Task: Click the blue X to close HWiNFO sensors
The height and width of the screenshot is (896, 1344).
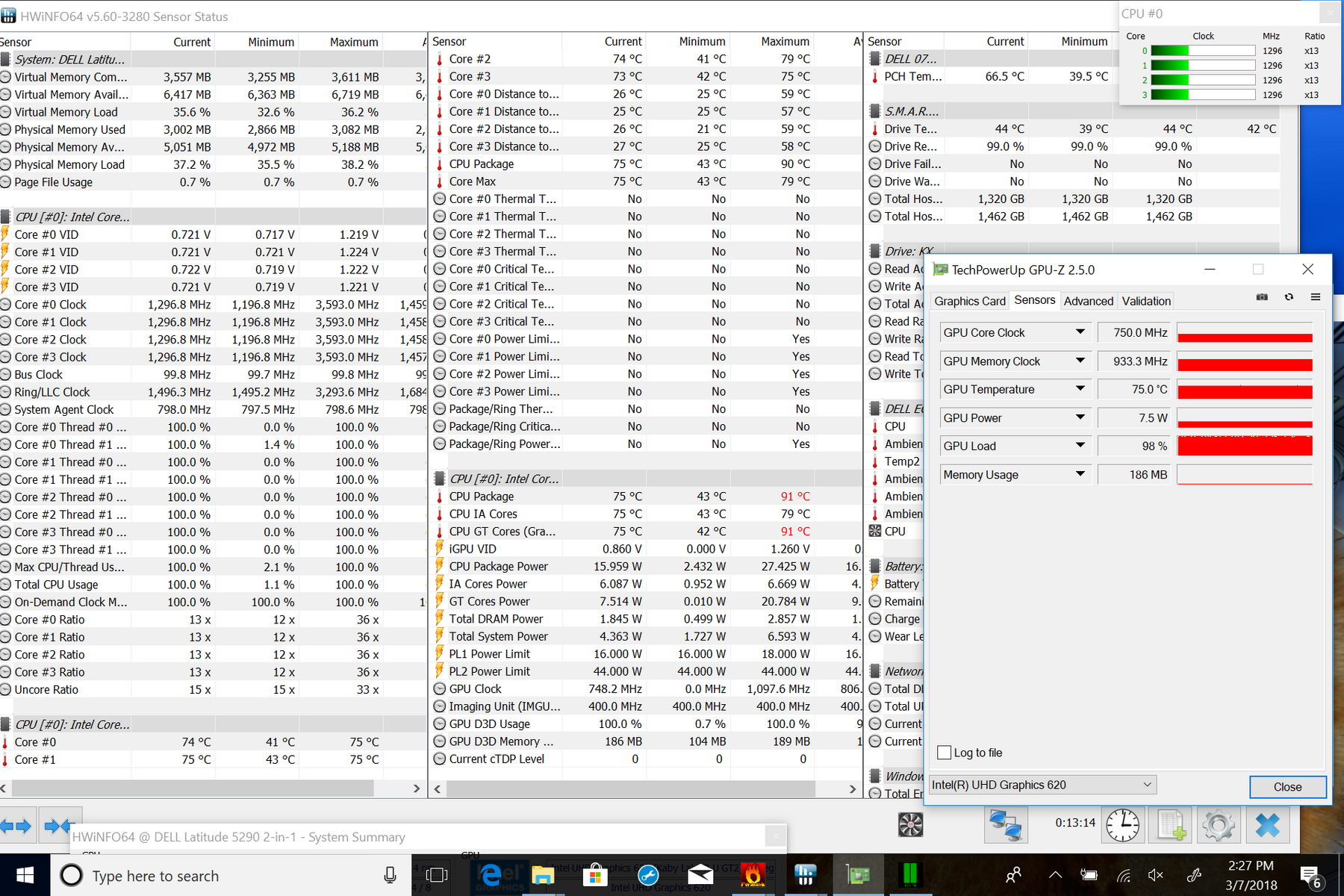Action: (1268, 825)
